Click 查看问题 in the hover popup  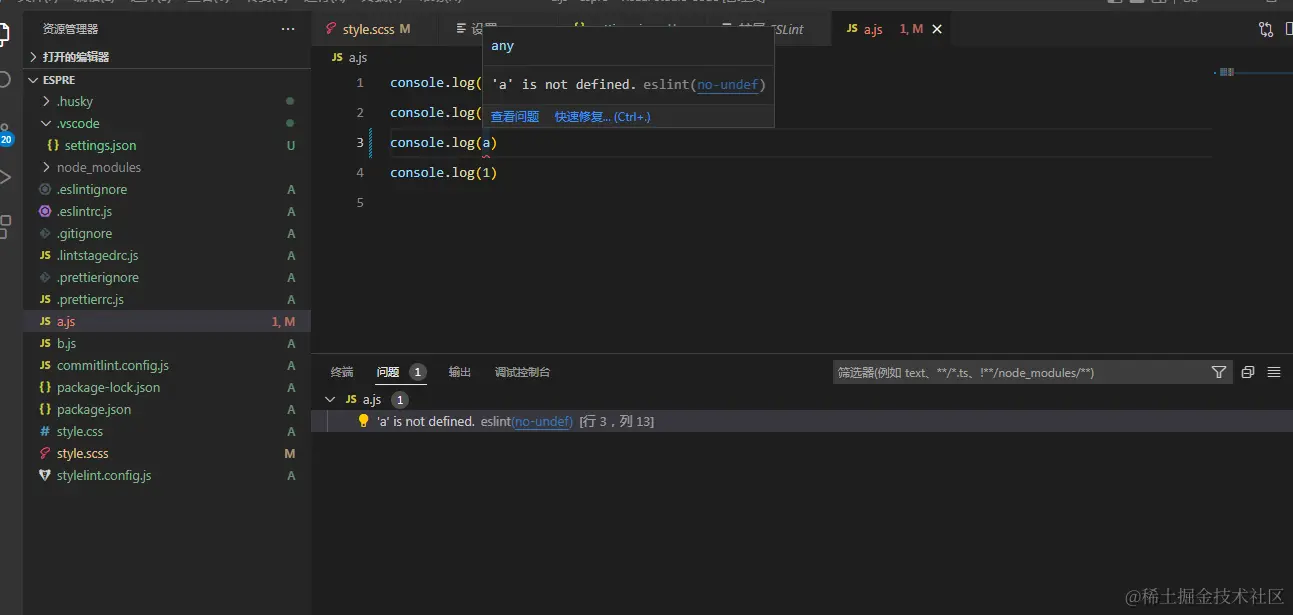point(515,117)
